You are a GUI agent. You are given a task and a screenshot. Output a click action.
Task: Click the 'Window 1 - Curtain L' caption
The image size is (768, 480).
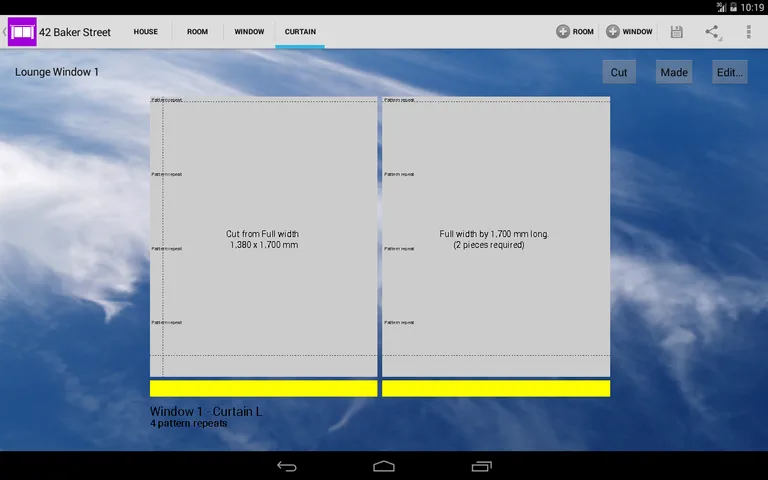[x=206, y=411]
